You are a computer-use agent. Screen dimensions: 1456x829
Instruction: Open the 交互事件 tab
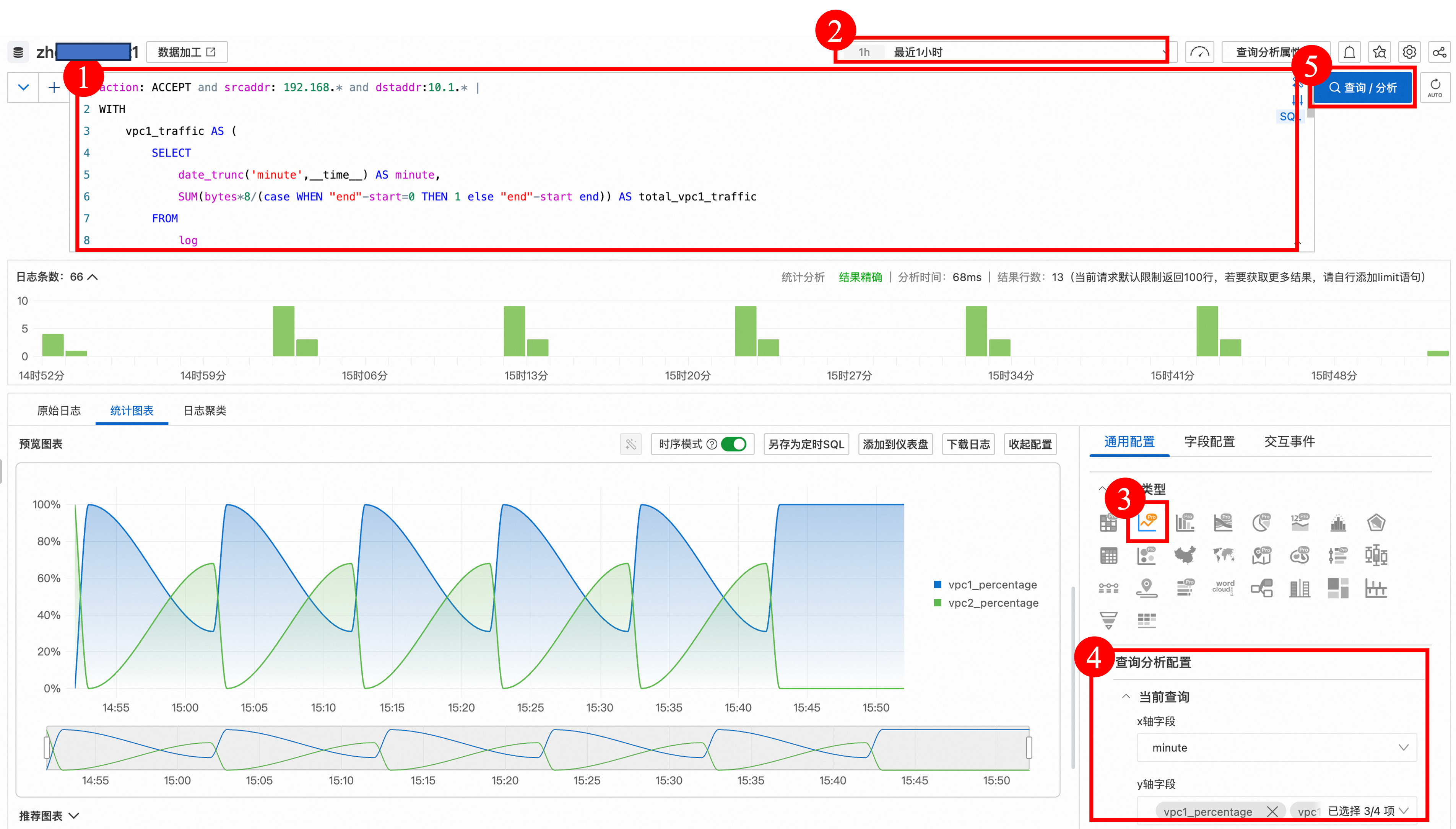coord(1289,441)
